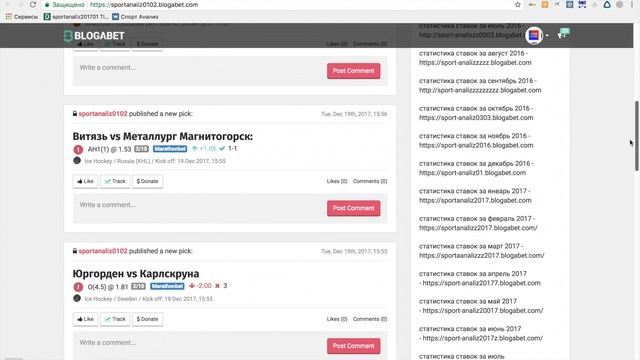Screen dimensions: 640x360
Task: Like the Витязь vs Металлург pick
Action: [85, 181]
